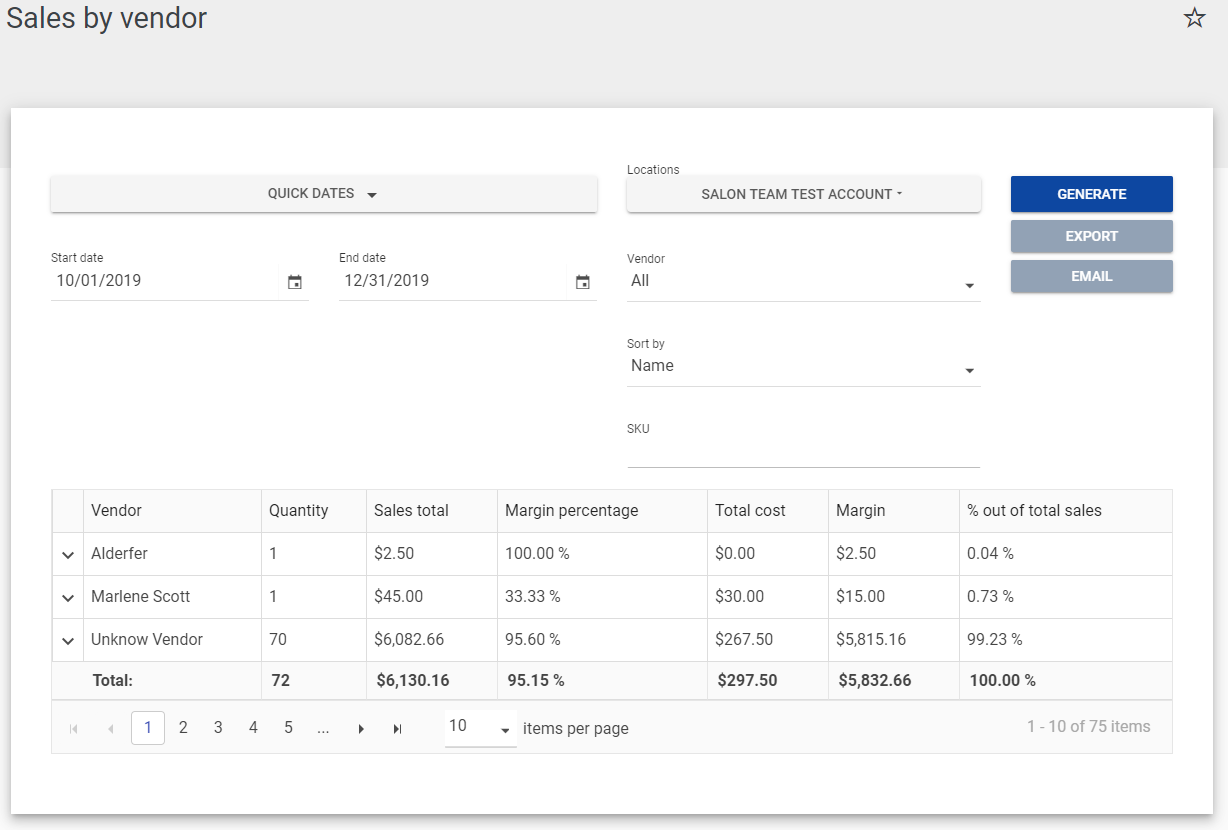
Task: Open the Quick Dates dropdown
Action: [323, 194]
